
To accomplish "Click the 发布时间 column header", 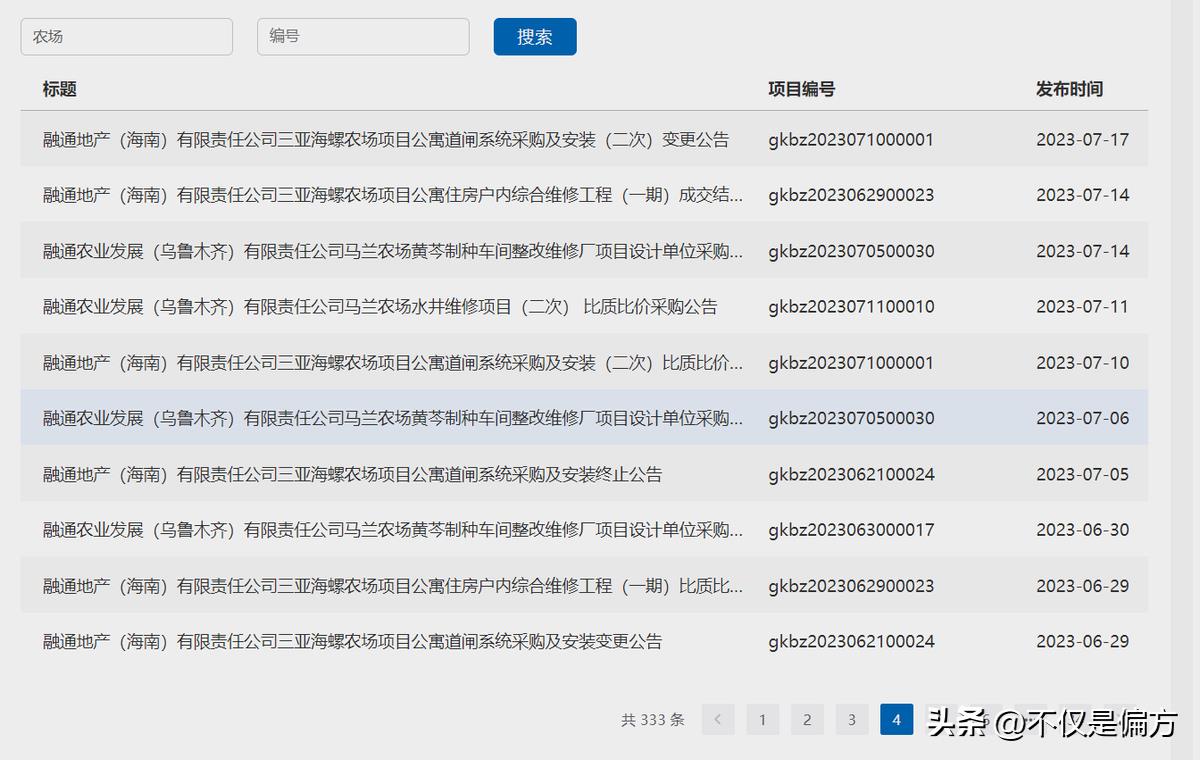I will click(1069, 89).
